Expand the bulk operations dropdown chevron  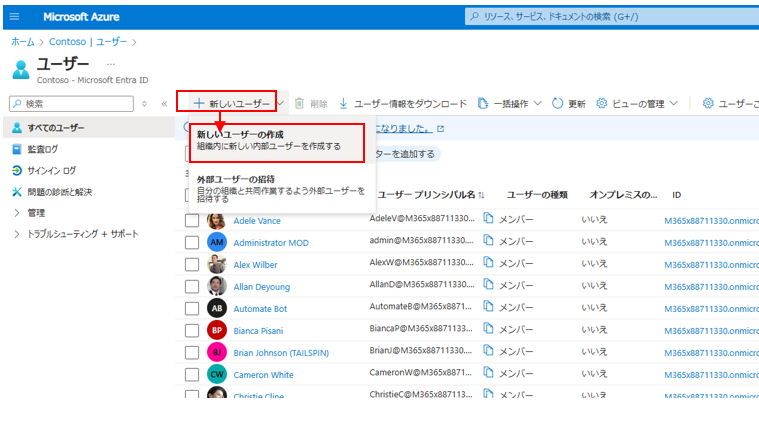click(x=537, y=103)
